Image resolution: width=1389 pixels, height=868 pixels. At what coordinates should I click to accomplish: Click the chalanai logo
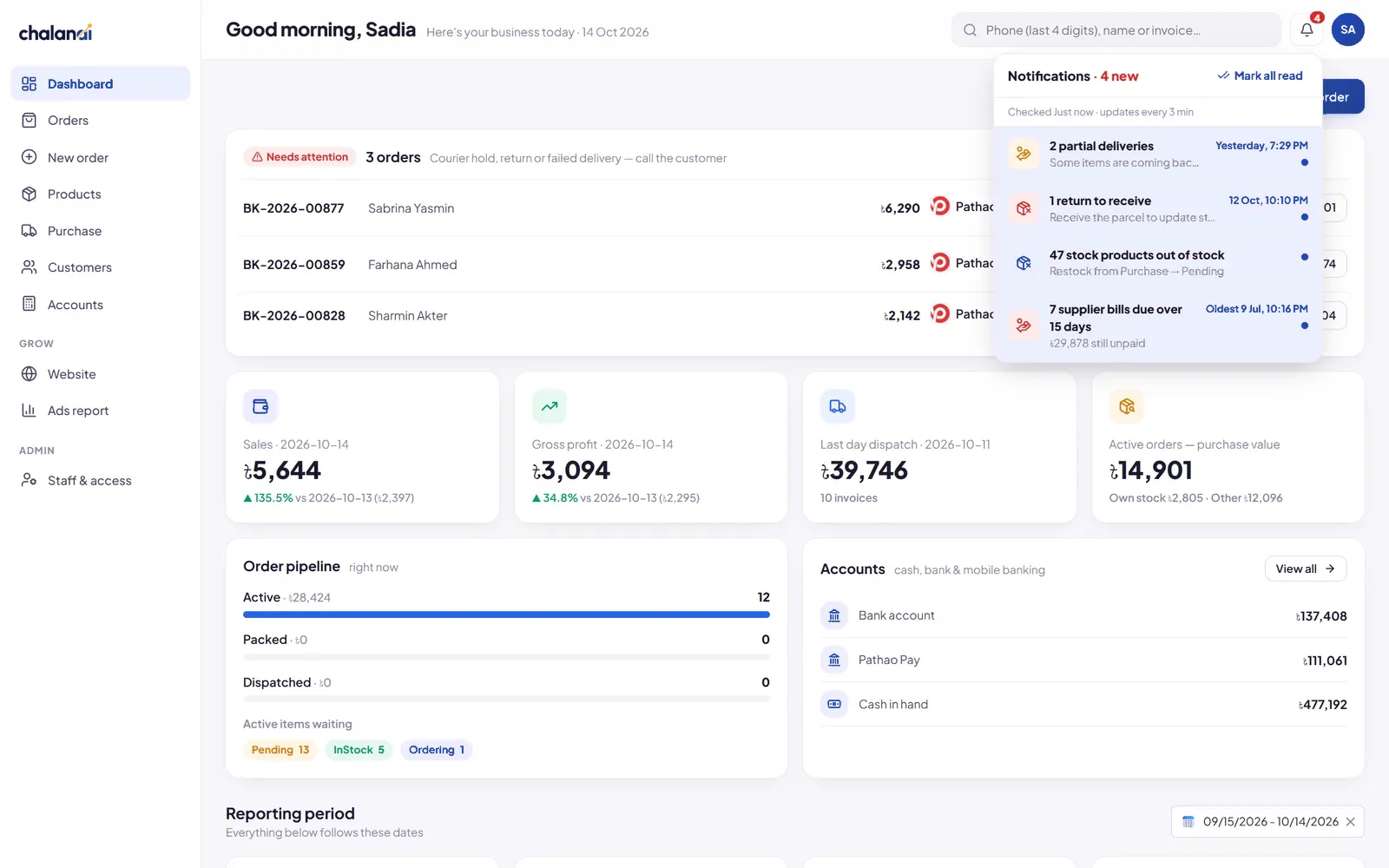pos(56,33)
